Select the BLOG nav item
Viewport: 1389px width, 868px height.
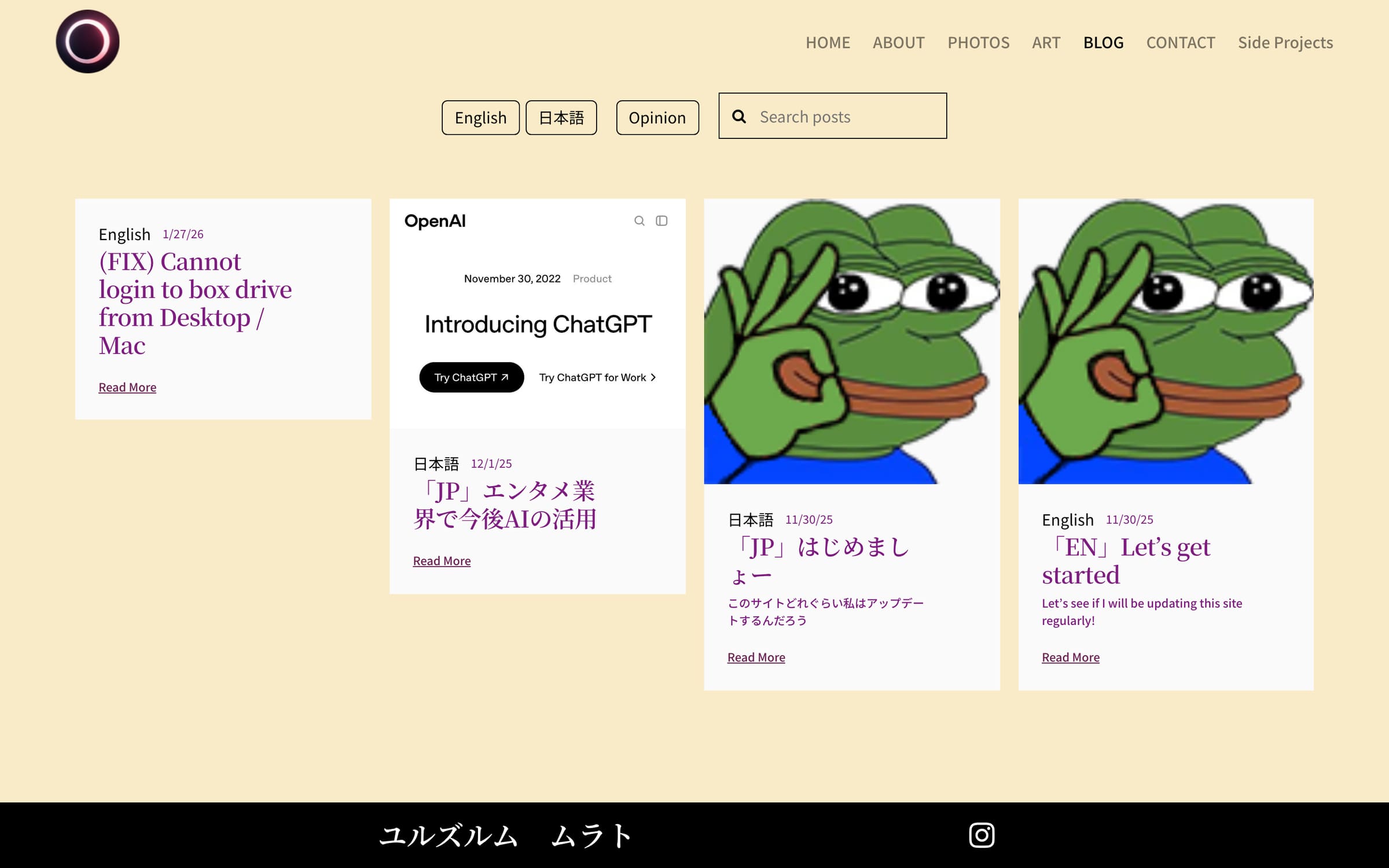point(1103,42)
